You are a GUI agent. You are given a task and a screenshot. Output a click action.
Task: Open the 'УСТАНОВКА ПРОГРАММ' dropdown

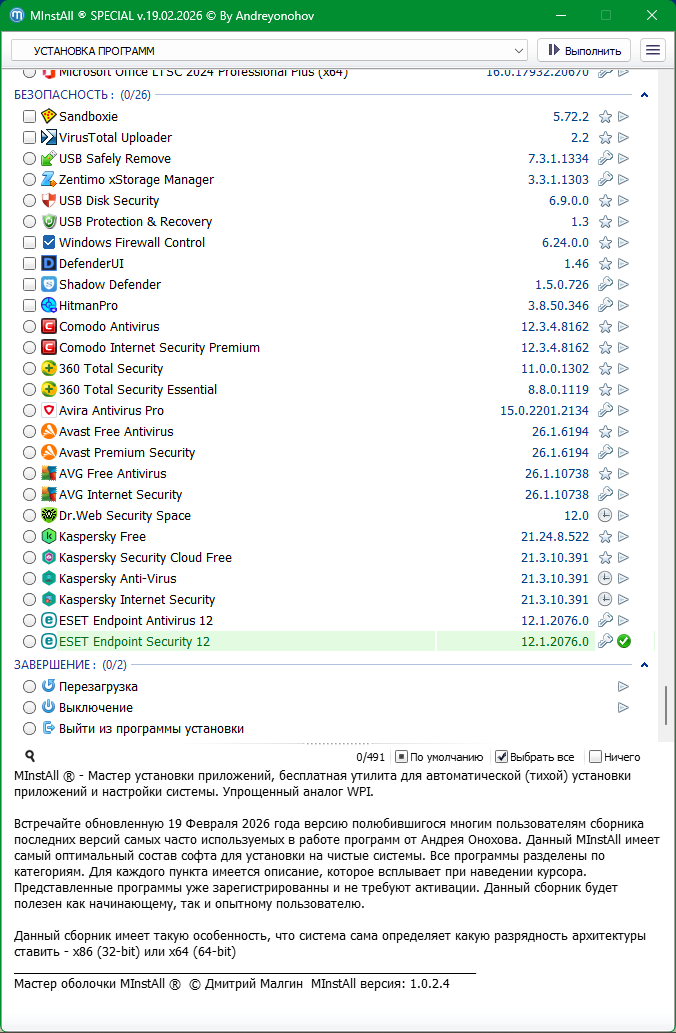[269, 50]
